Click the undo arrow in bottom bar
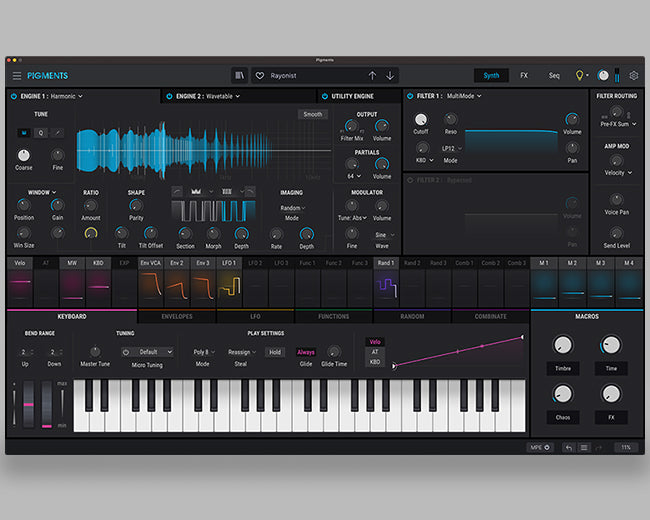The width and height of the screenshot is (650, 520). click(569, 447)
